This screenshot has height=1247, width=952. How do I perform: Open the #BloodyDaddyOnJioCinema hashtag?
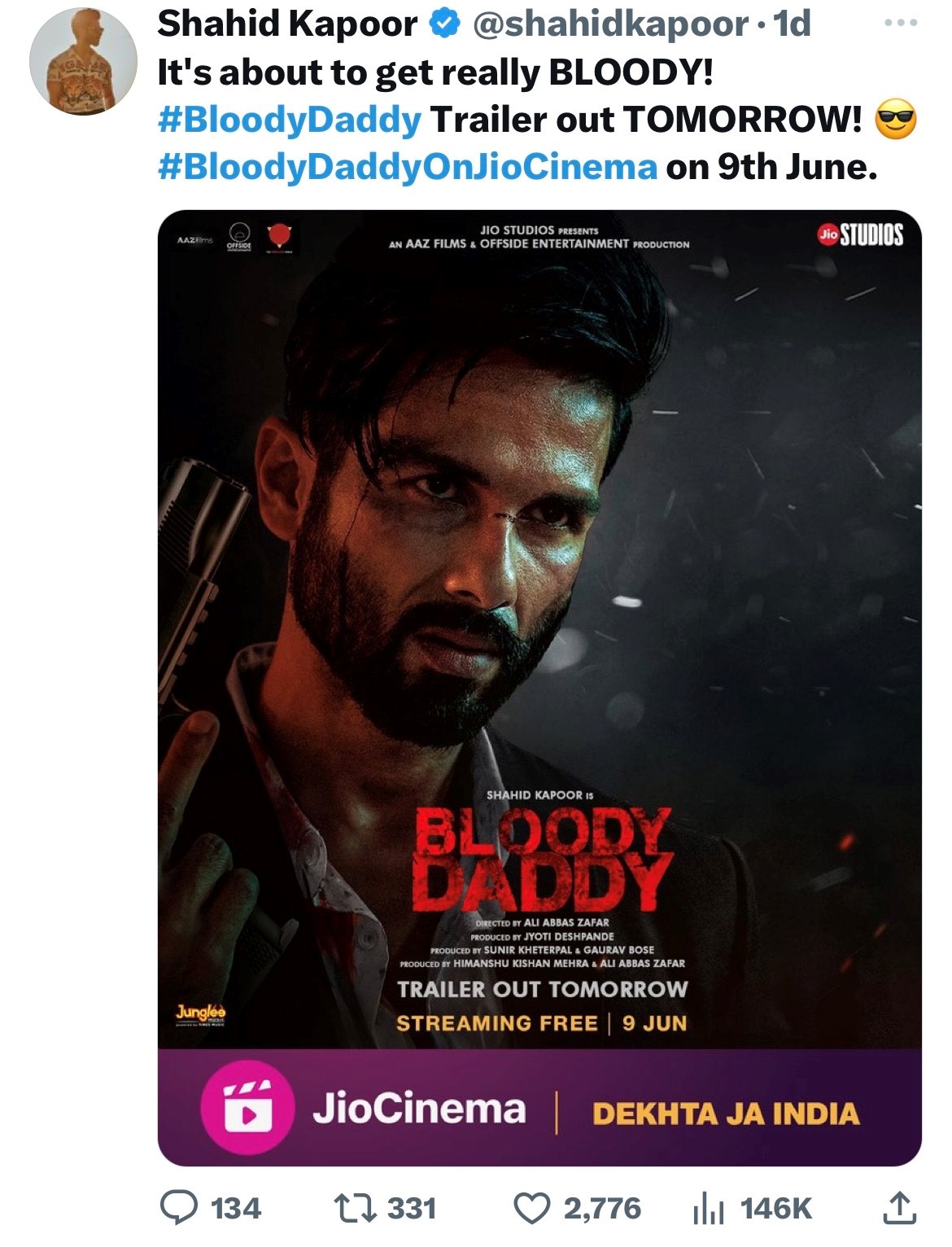pyautogui.click(x=407, y=167)
